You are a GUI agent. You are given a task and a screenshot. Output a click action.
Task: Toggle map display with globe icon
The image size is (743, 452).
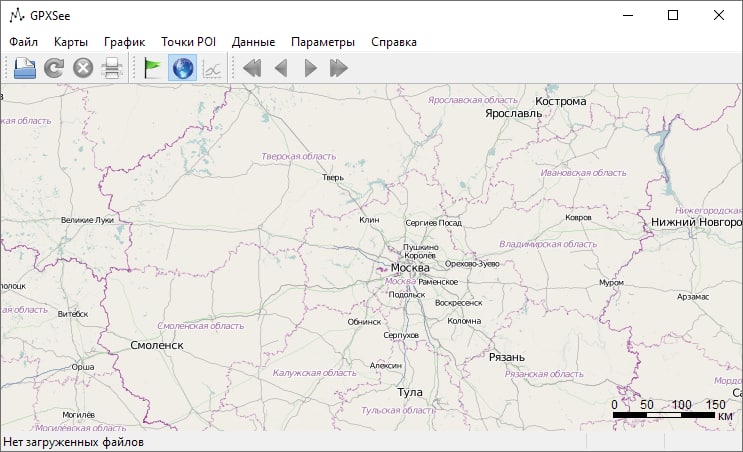(183, 68)
